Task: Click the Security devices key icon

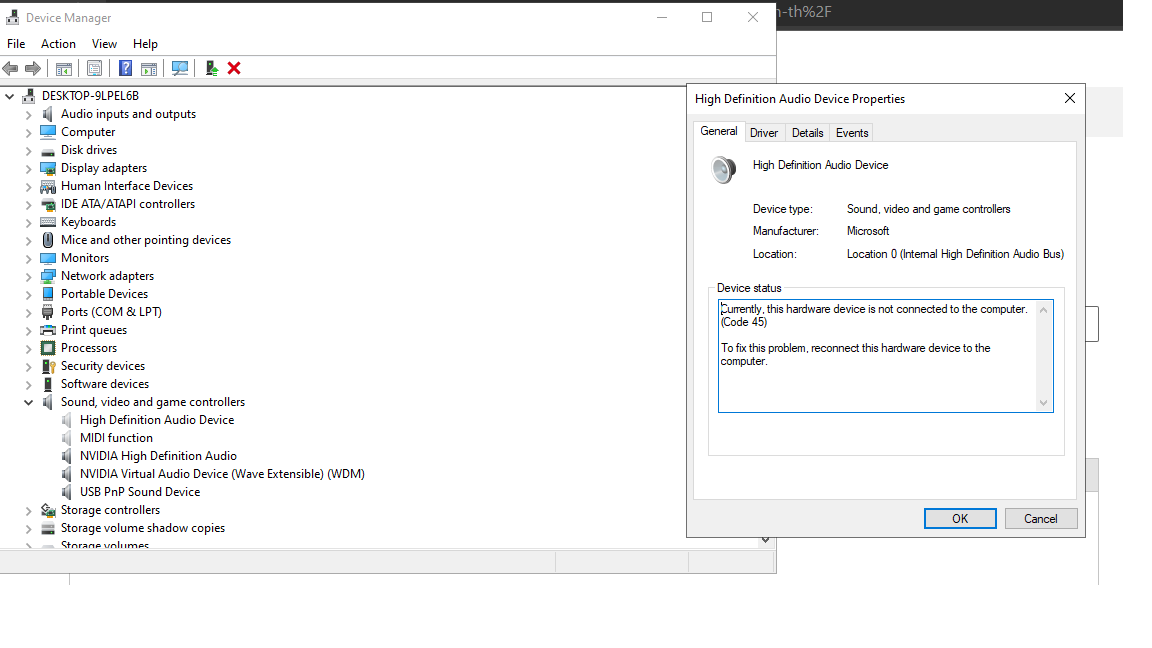Action: click(x=48, y=366)
